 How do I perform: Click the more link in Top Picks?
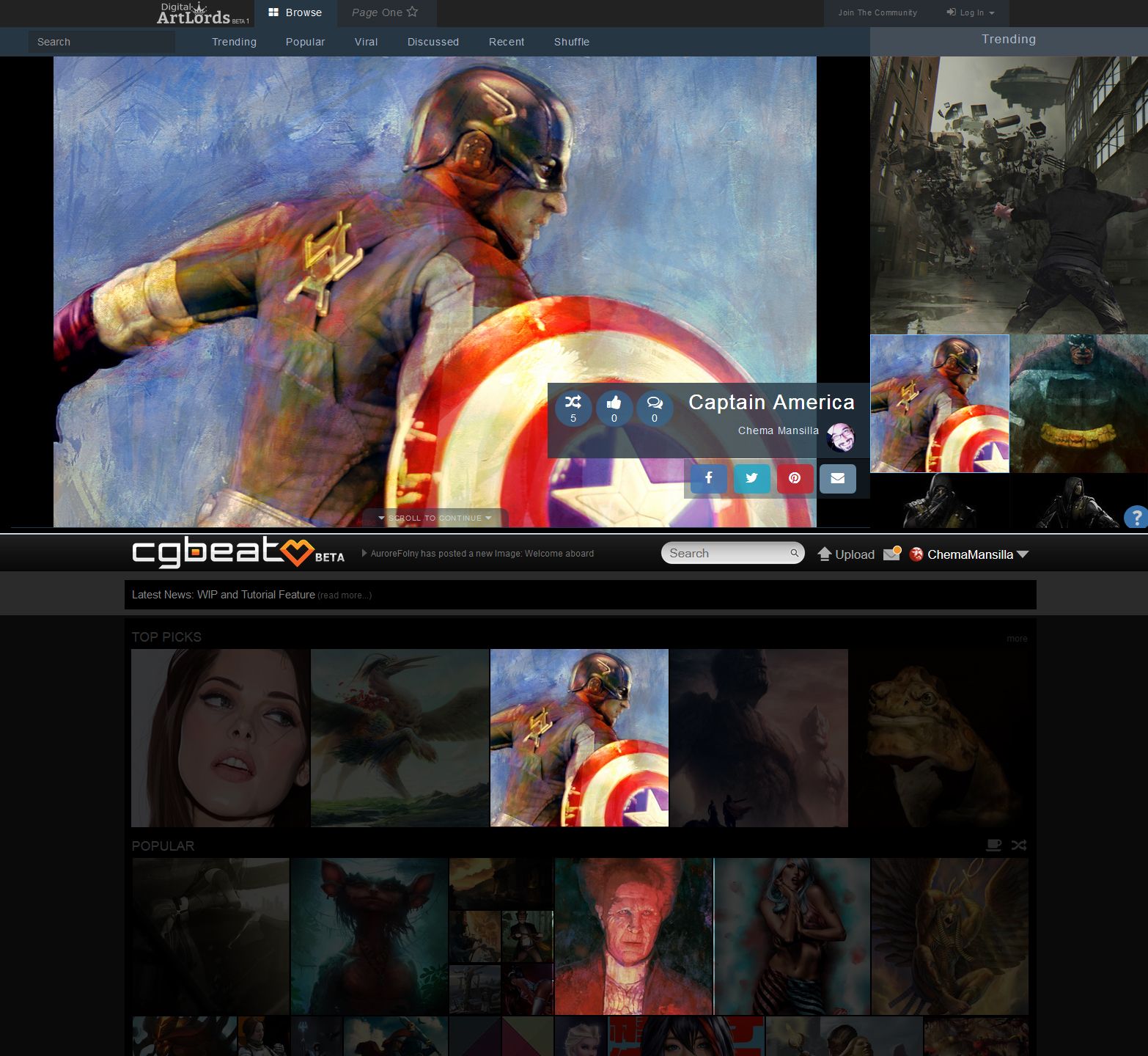(1017, 639)
